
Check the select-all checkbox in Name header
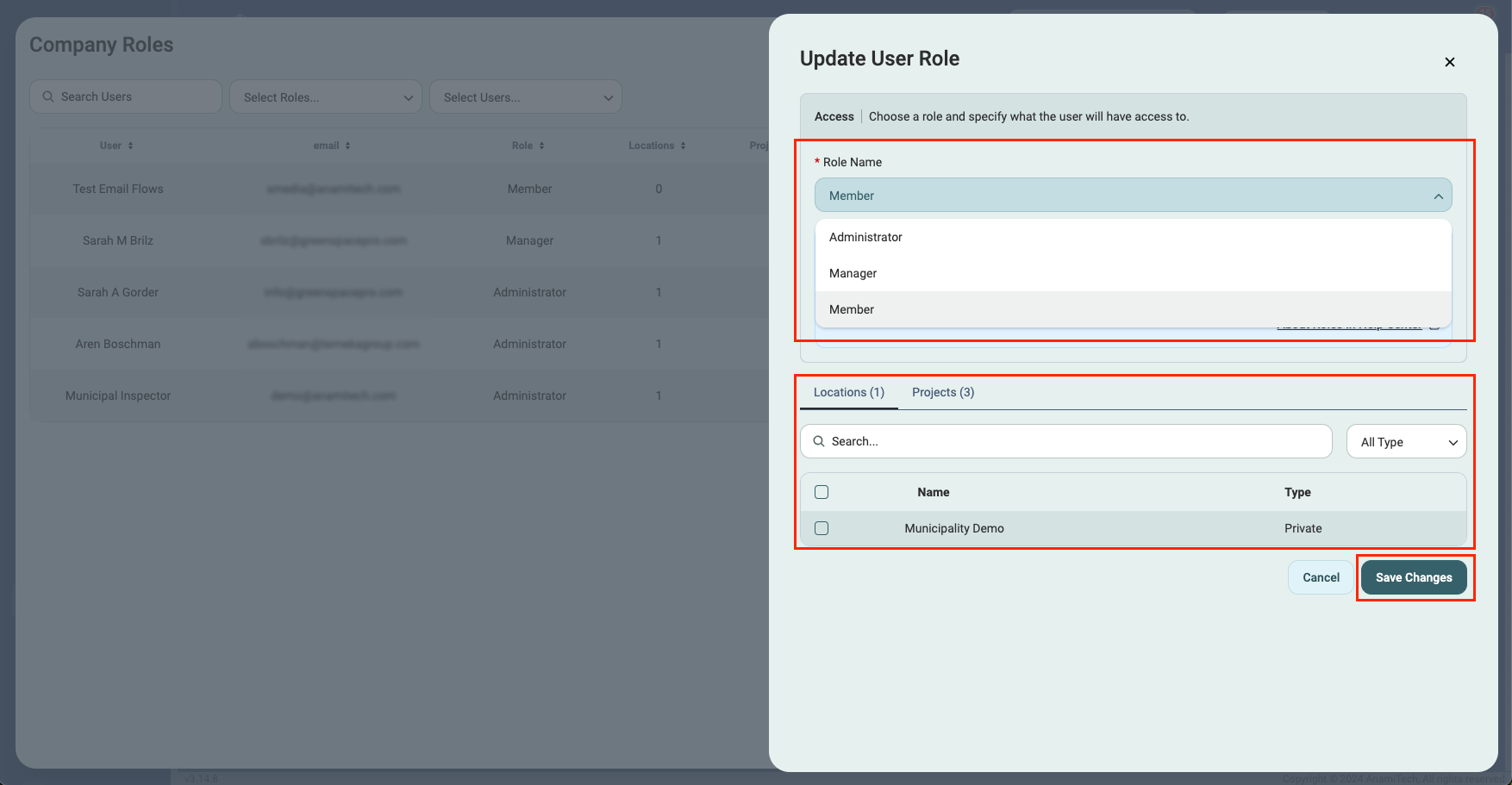click(x=822, y=492)
